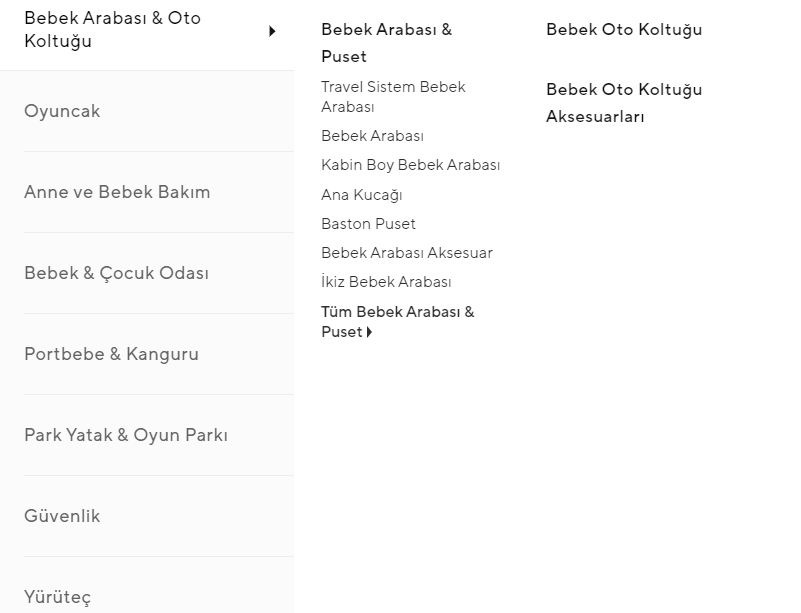
Task: Select Anne ve Bebek Bakım category
Action: pyautogui.click(x=117, y=192)
